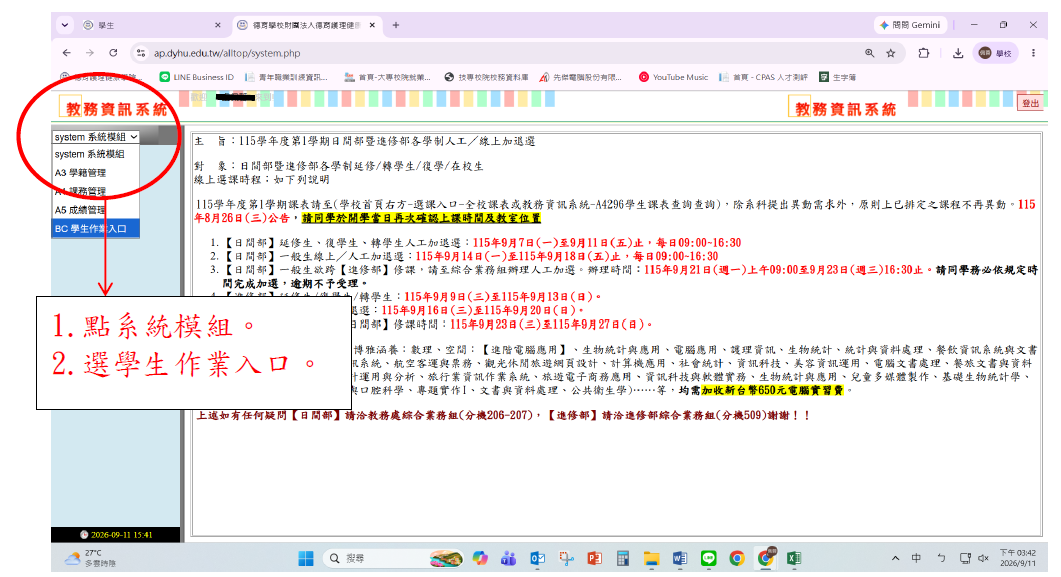Switch to the 學生 browser tab
Viewport: 1061px width, 577px height.
[150, 25]
